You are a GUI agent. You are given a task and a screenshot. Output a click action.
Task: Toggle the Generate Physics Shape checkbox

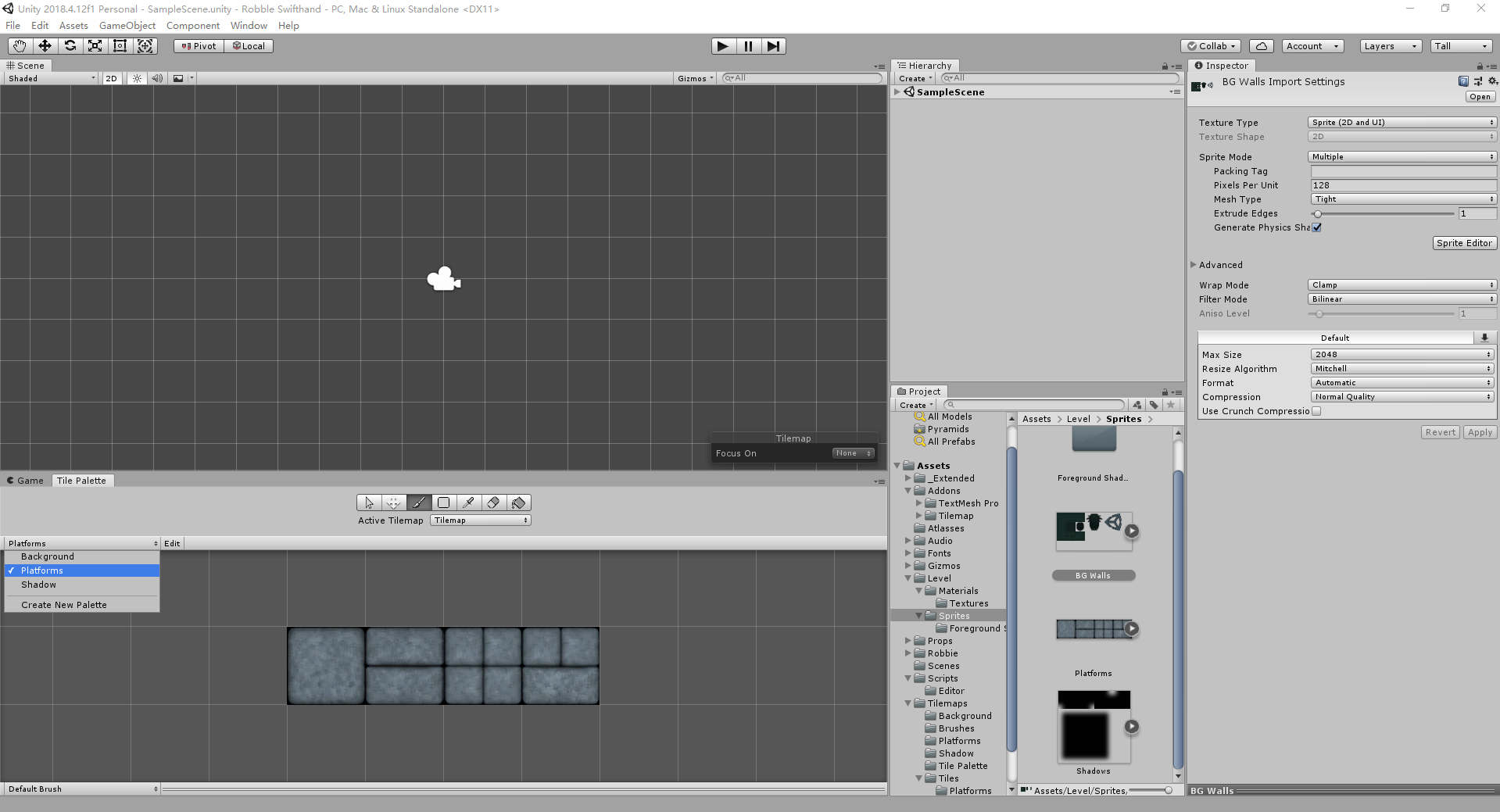click(x=1316, y=227)
